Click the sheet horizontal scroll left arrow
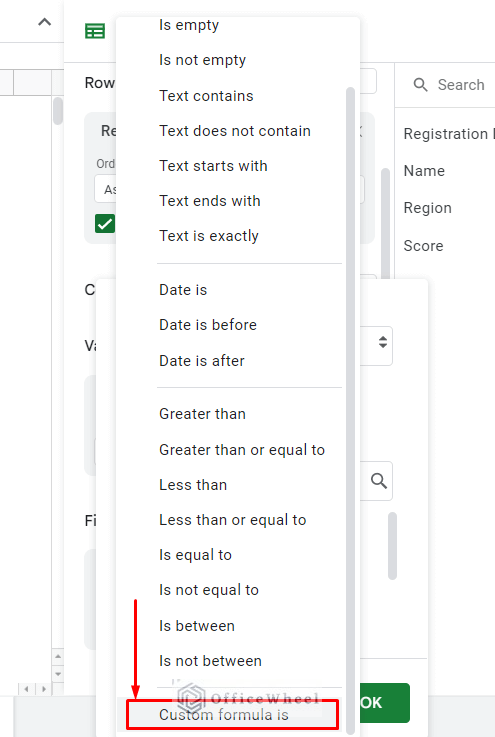Viewport: 495px width, 737px height. (x=26, y=689)
